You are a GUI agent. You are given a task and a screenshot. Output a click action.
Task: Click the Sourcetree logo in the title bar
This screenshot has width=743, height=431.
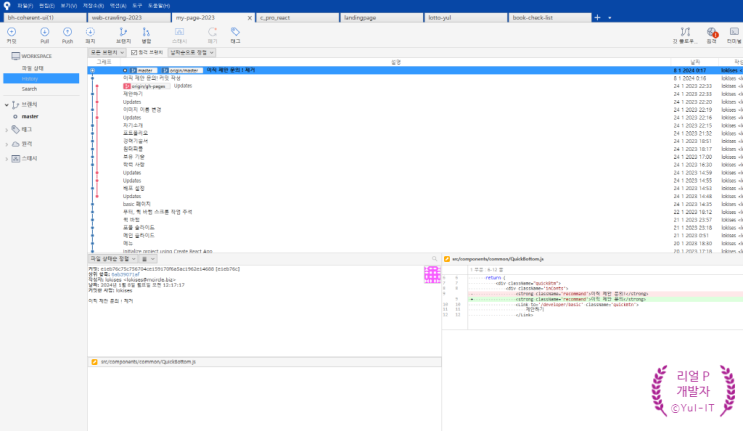pos(7,6)
